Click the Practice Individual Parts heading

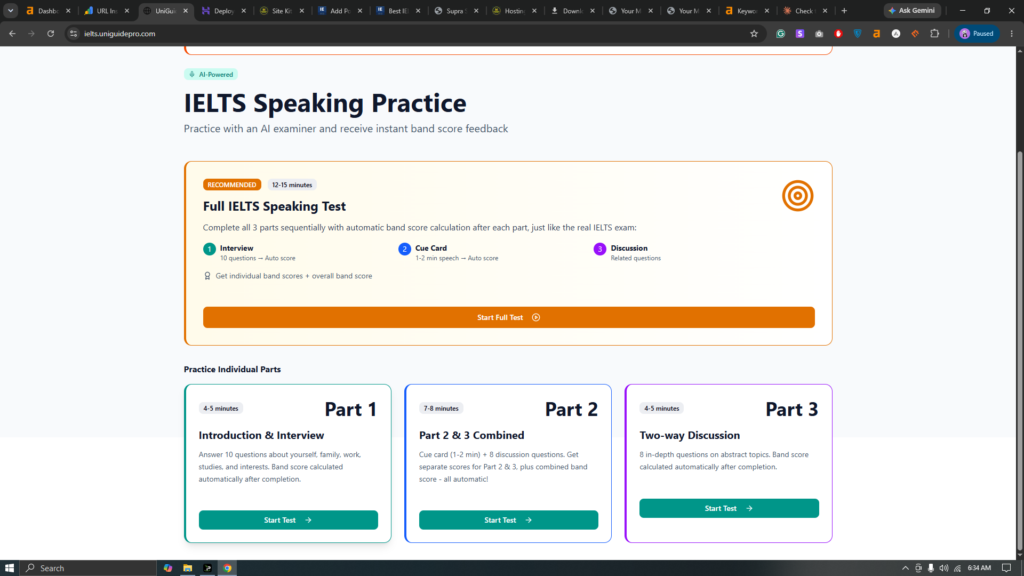coord(232,369)
